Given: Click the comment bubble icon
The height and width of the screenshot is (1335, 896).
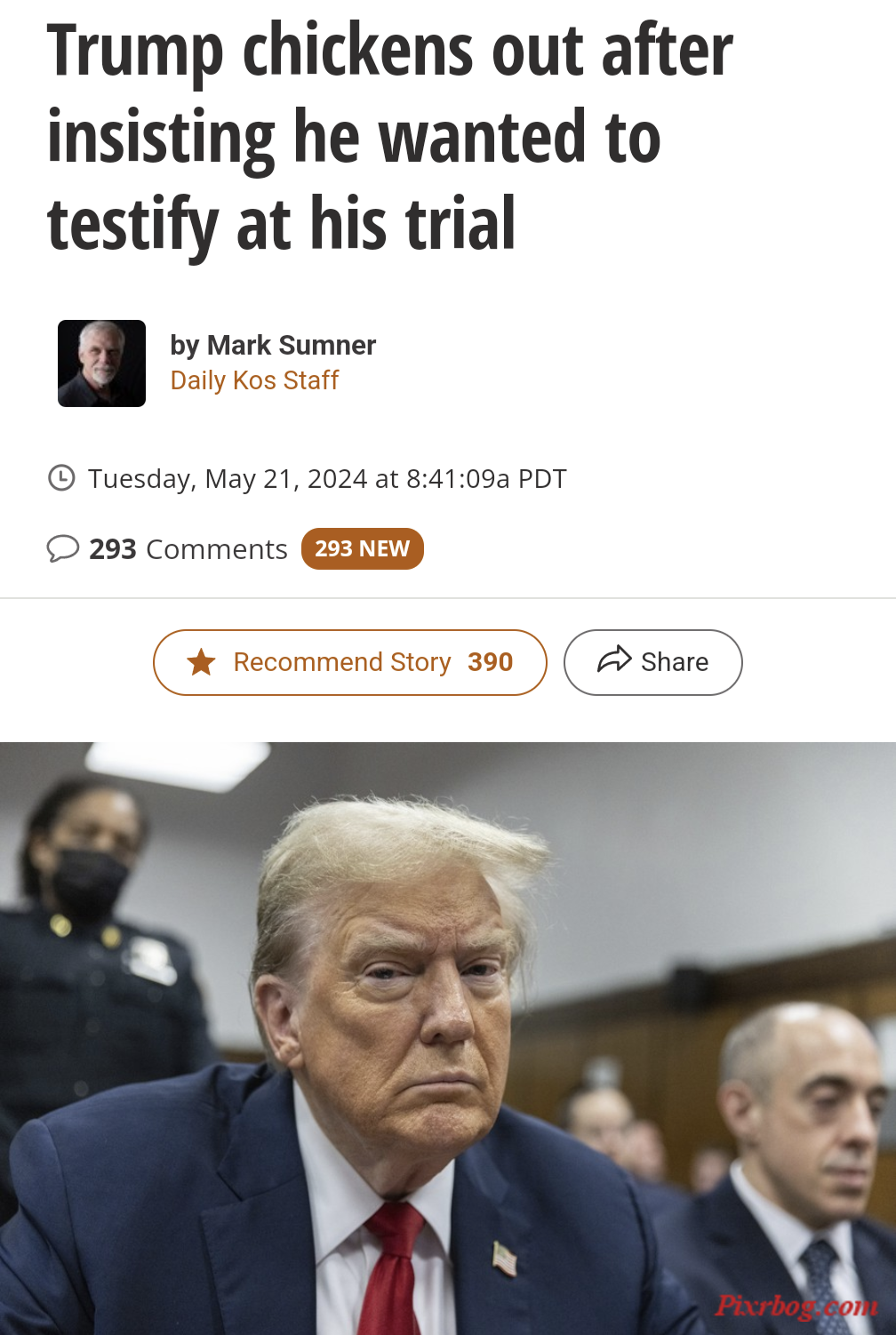Looking at the screenshot, I should (x=63, y=548).
